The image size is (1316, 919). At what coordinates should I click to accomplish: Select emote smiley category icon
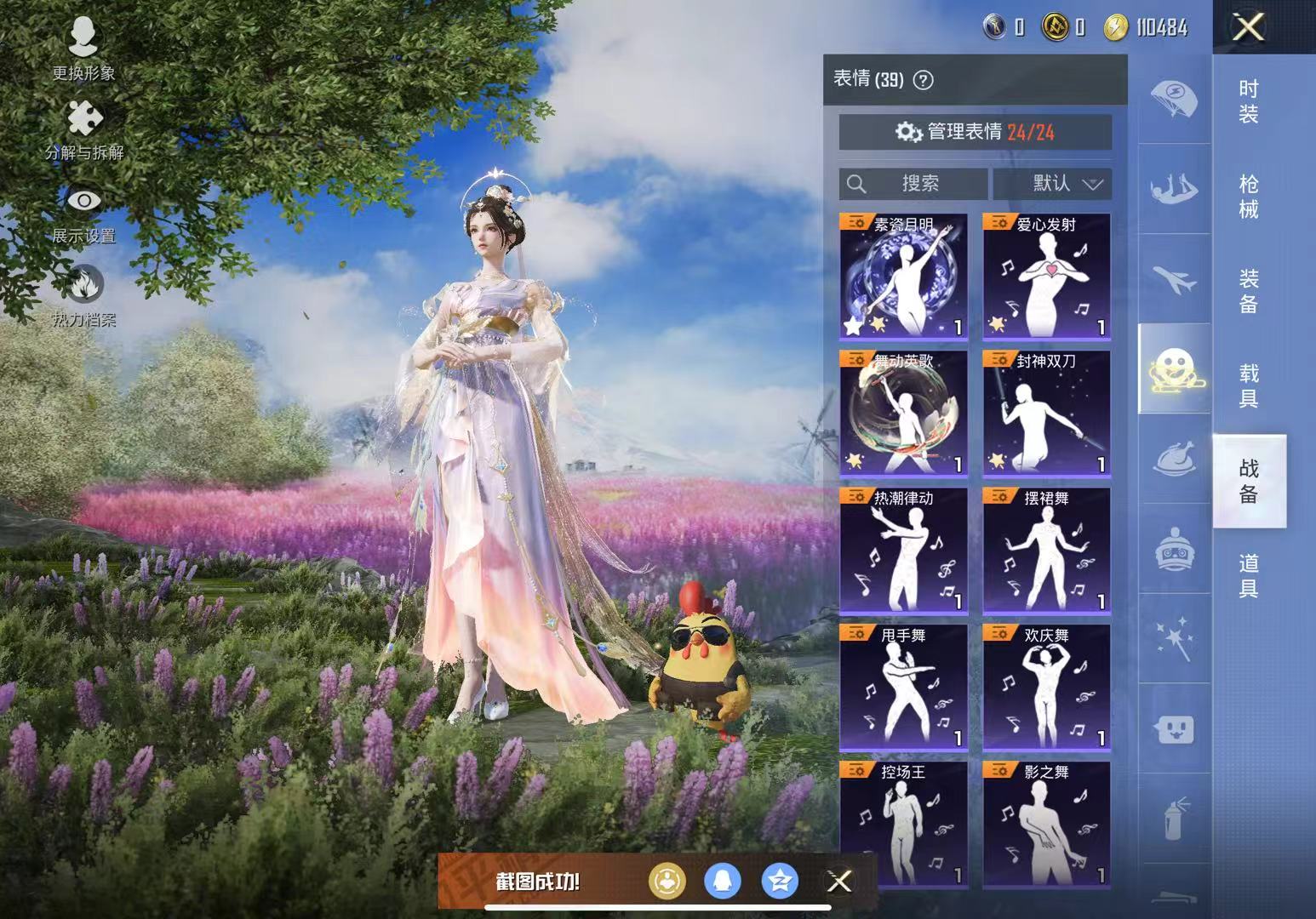point(1174,369)
